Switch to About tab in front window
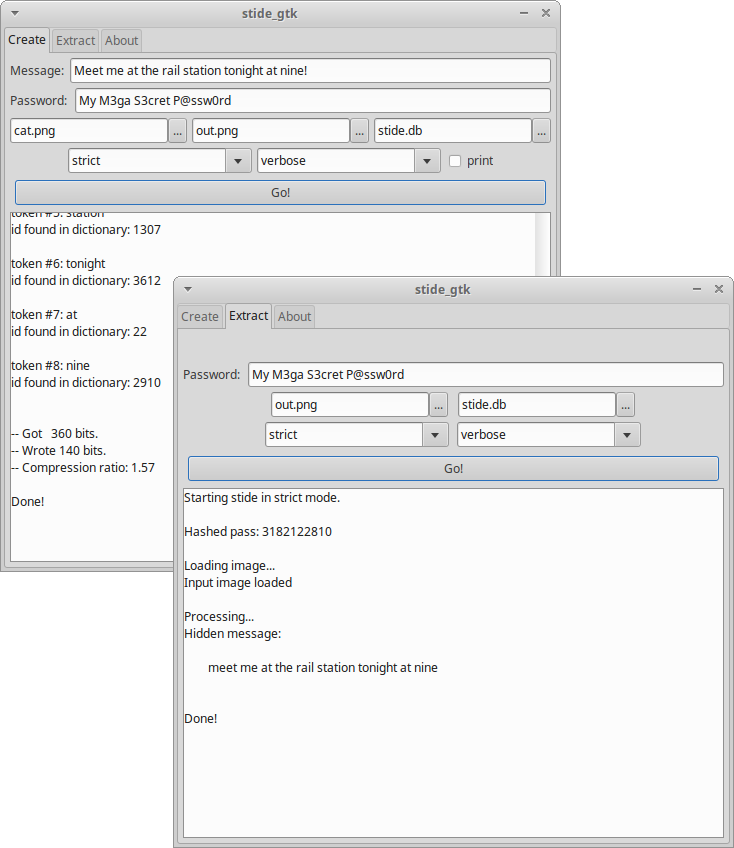Viewport: 734px width, 848px height. point(294,316)
